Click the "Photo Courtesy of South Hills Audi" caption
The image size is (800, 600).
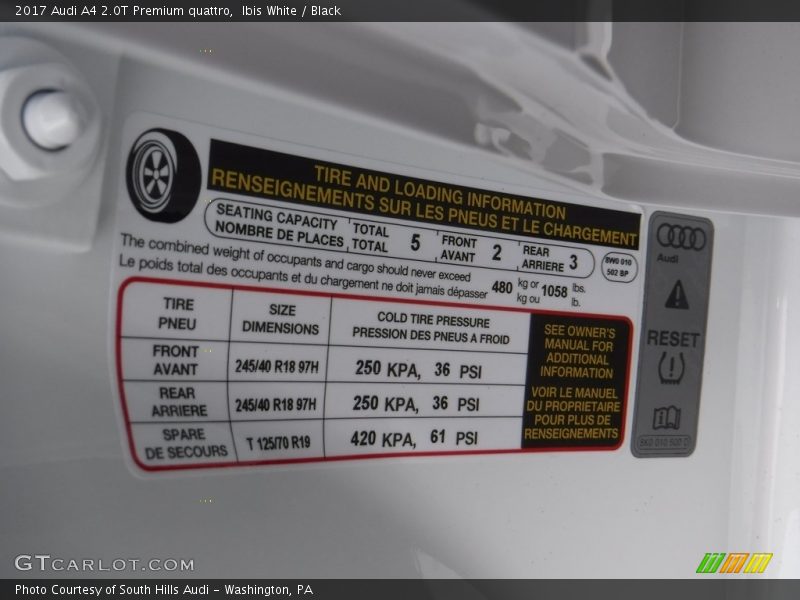point(112,590)
